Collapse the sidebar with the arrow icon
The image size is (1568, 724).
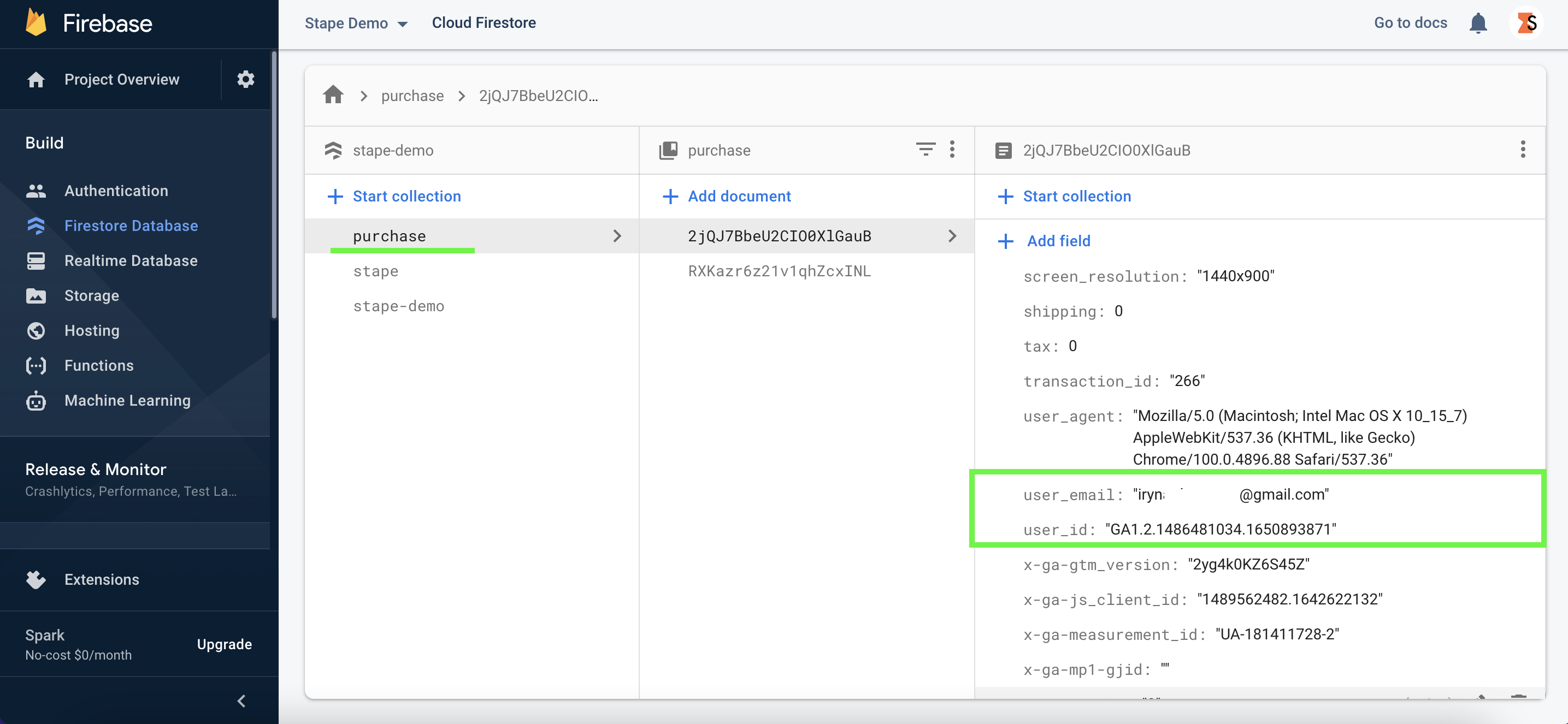click(241, 701)
